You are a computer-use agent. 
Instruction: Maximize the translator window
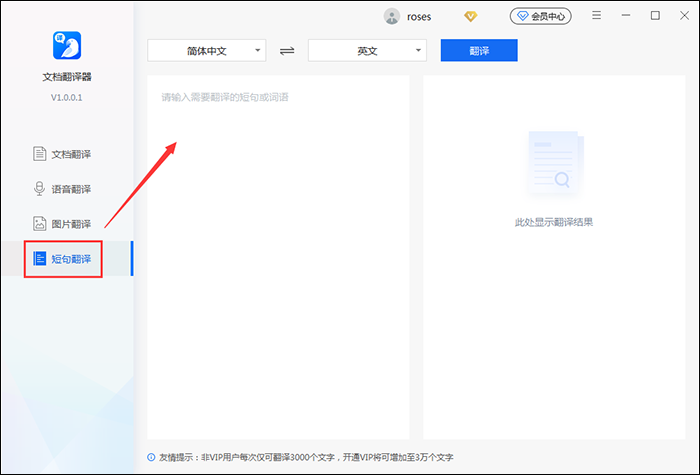tap(655, 16)
